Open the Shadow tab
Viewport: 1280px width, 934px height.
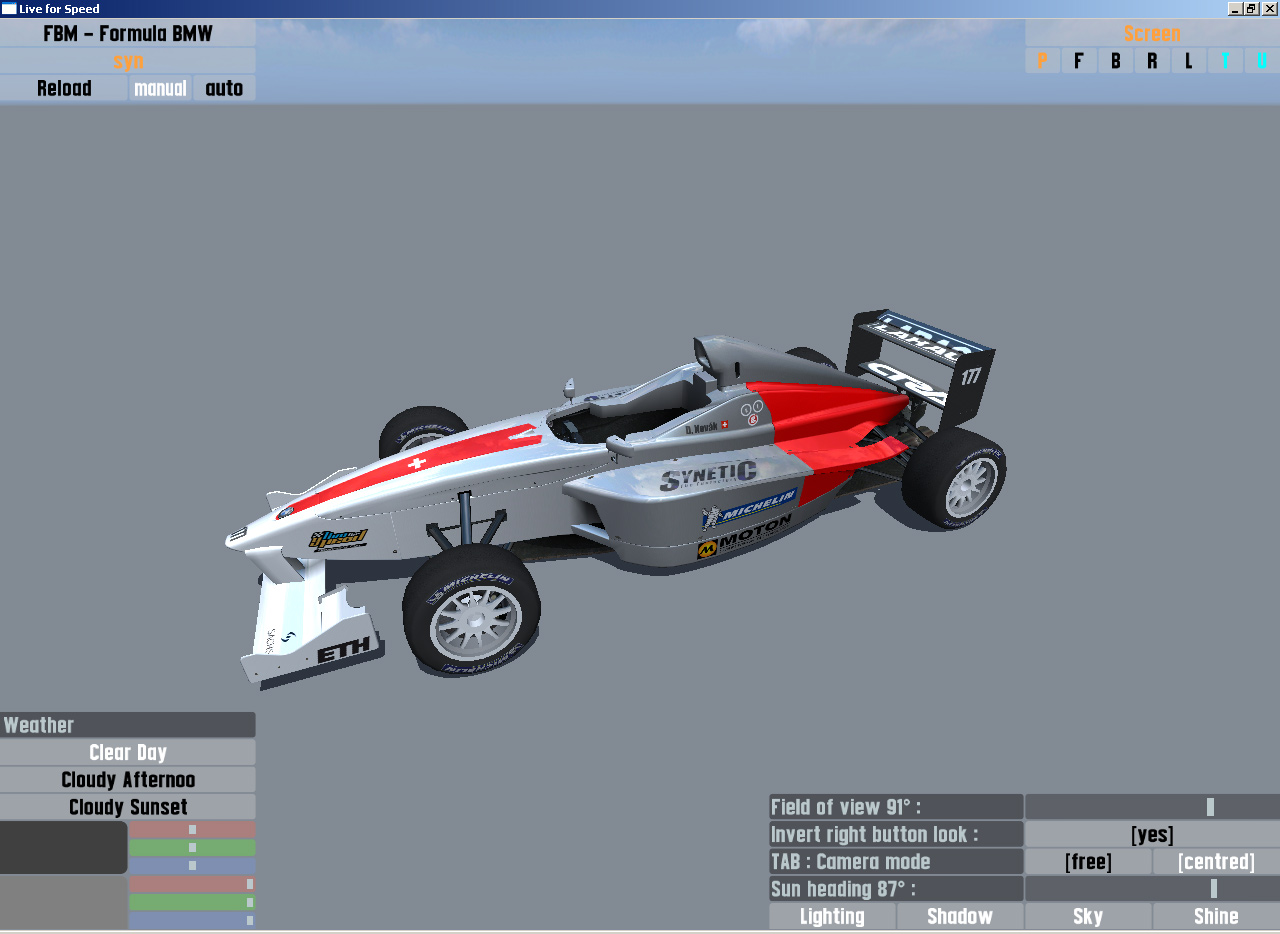pos(960,916)
